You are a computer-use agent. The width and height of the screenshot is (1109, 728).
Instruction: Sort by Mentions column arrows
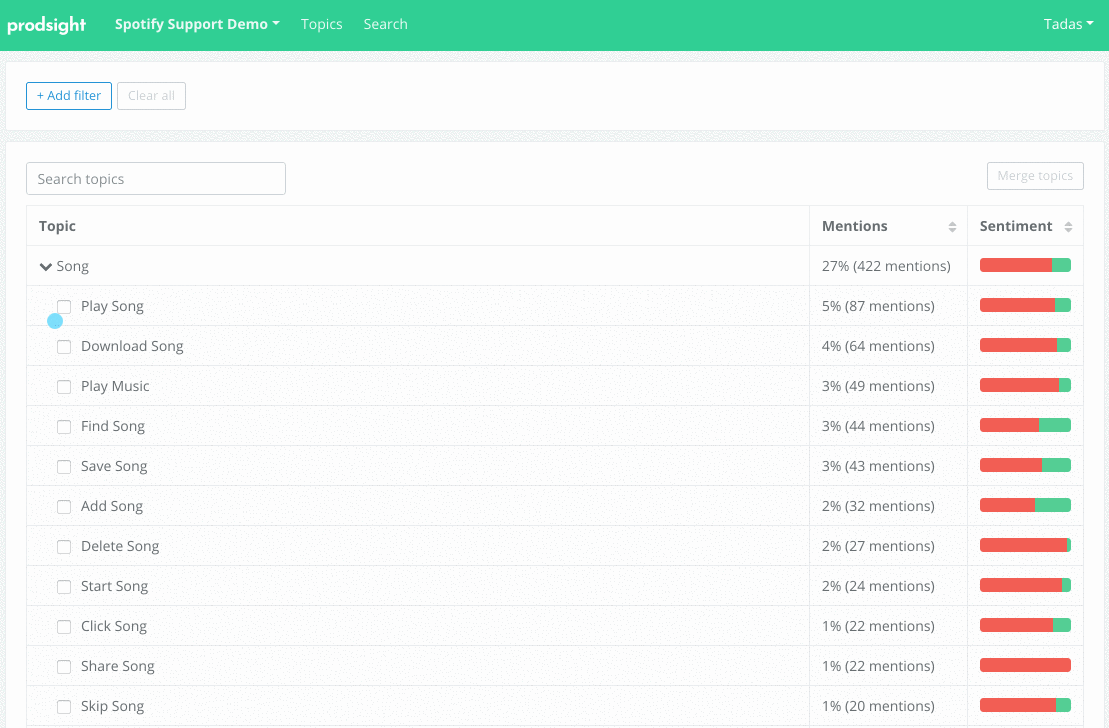coord(952,227)
